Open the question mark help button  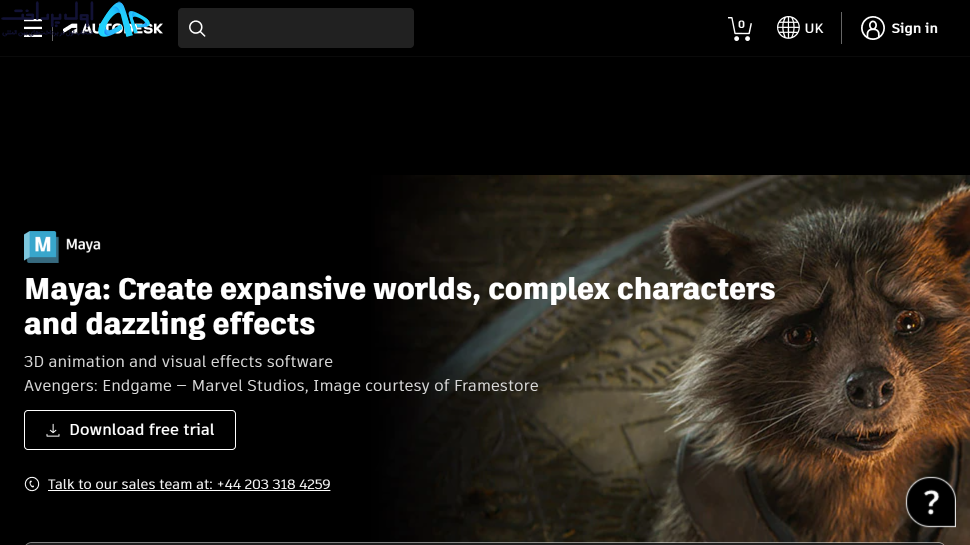pyautogui.click(x=931, y=502)
